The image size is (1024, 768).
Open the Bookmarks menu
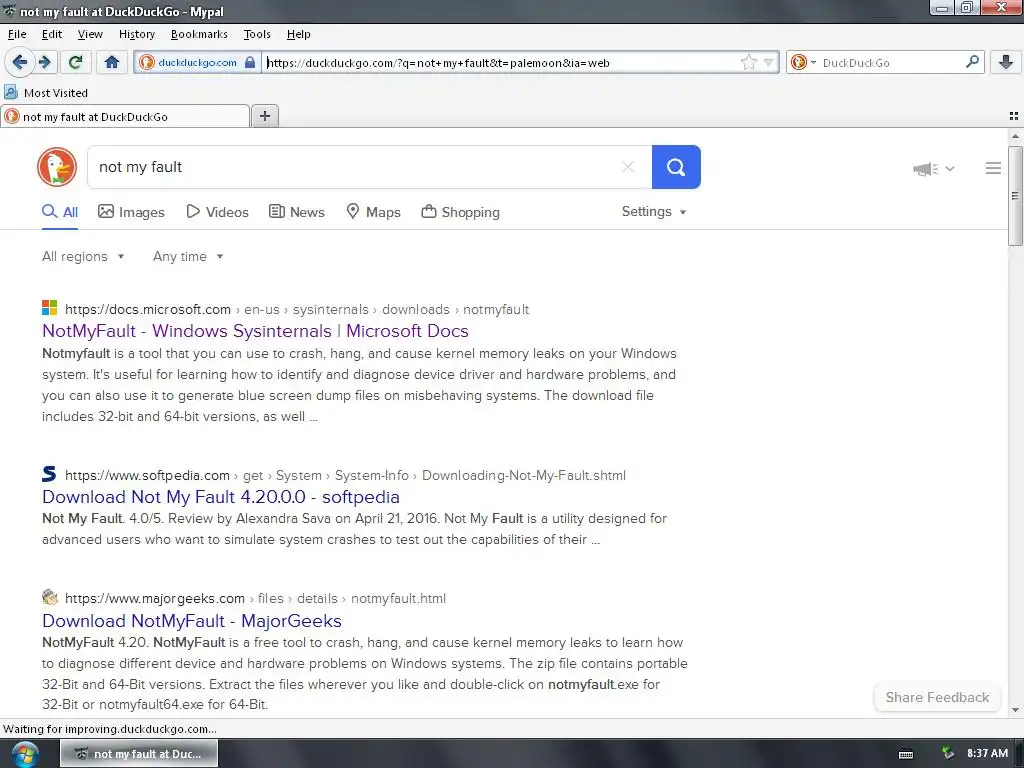[x=199, y=34]
